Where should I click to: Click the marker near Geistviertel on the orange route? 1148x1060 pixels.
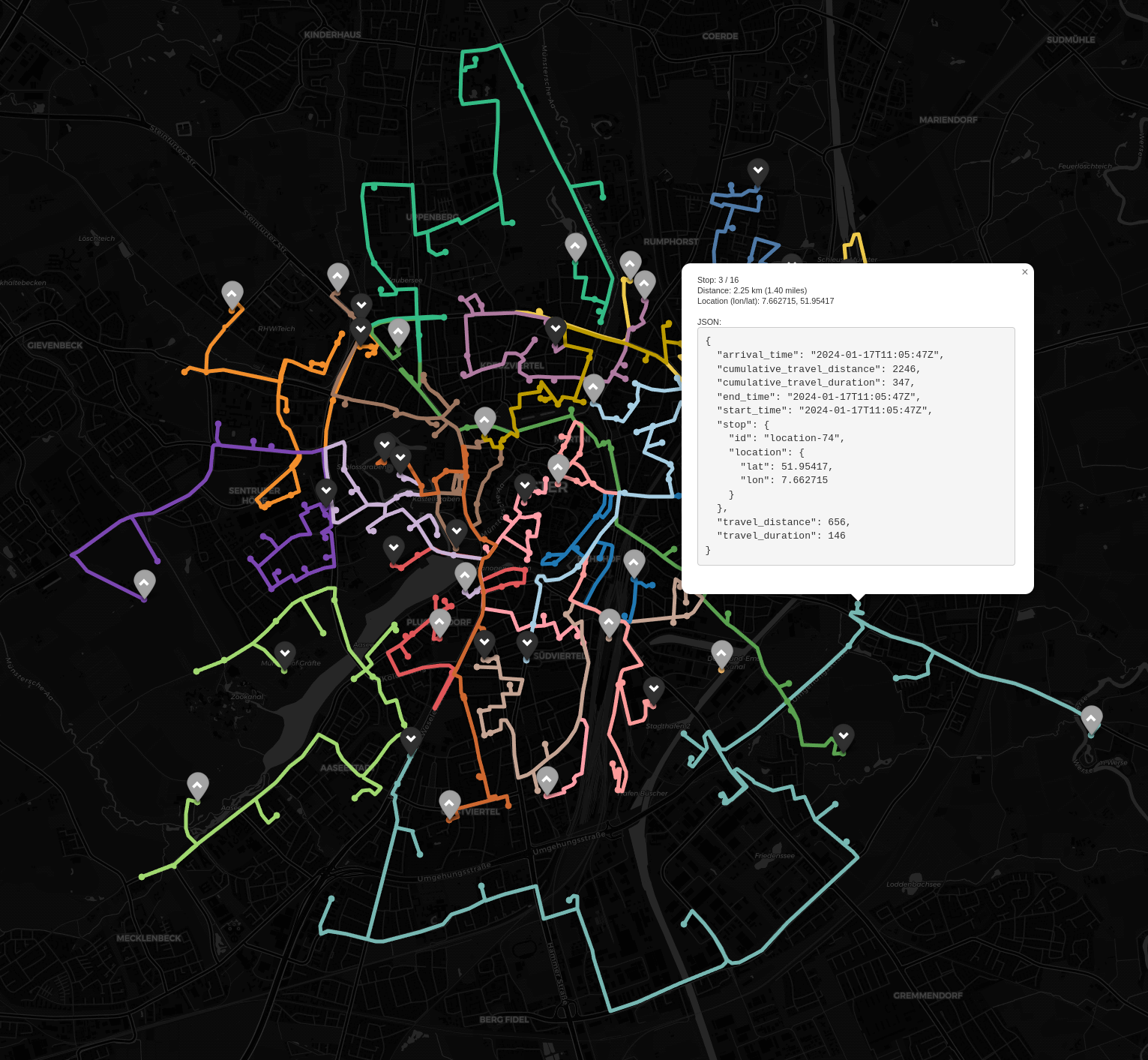tap(450, 803)
